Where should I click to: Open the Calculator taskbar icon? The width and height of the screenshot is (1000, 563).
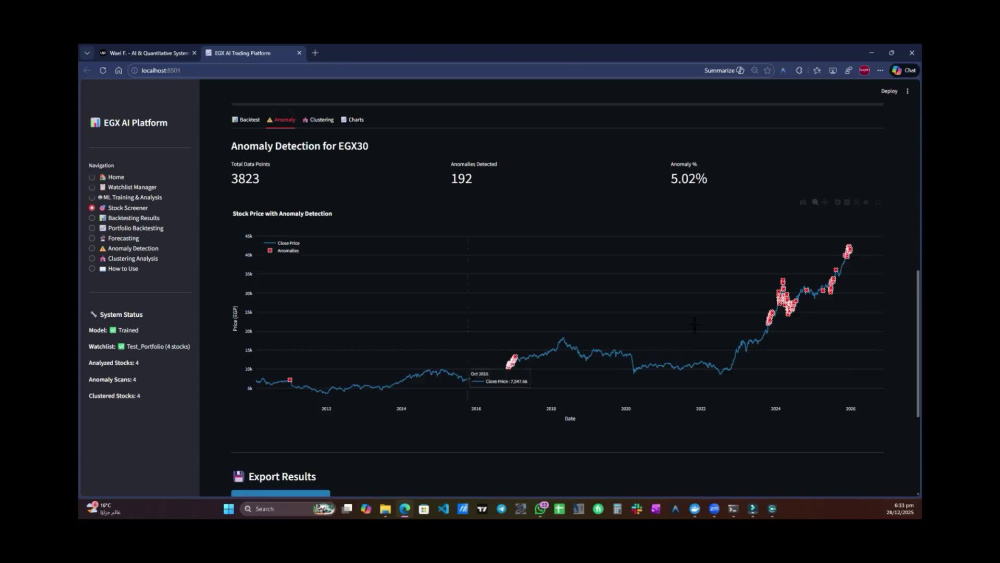coord(617,509)
